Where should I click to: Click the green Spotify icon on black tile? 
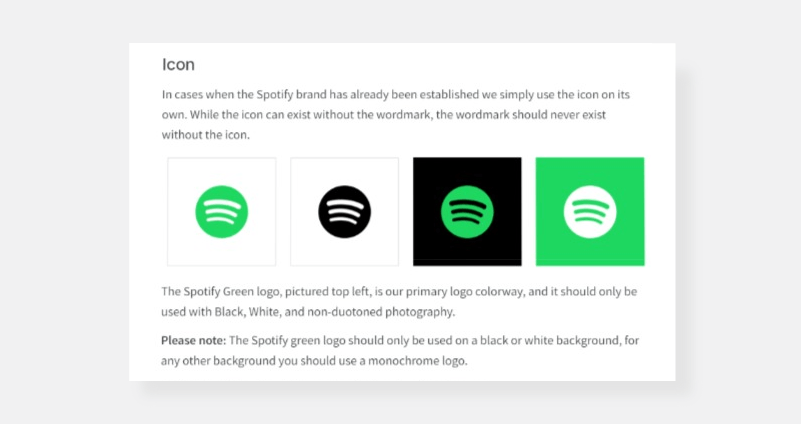(x=467, y=212)
